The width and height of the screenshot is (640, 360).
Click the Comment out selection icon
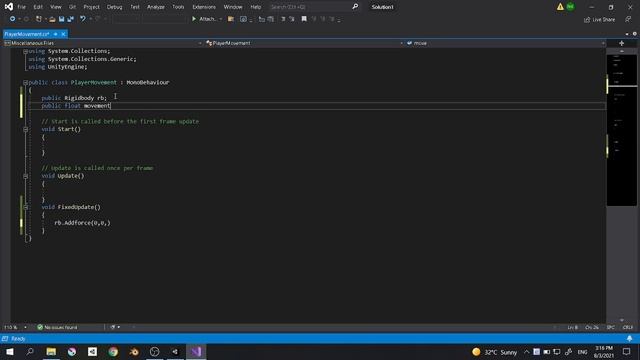click(x=283, y=19)
